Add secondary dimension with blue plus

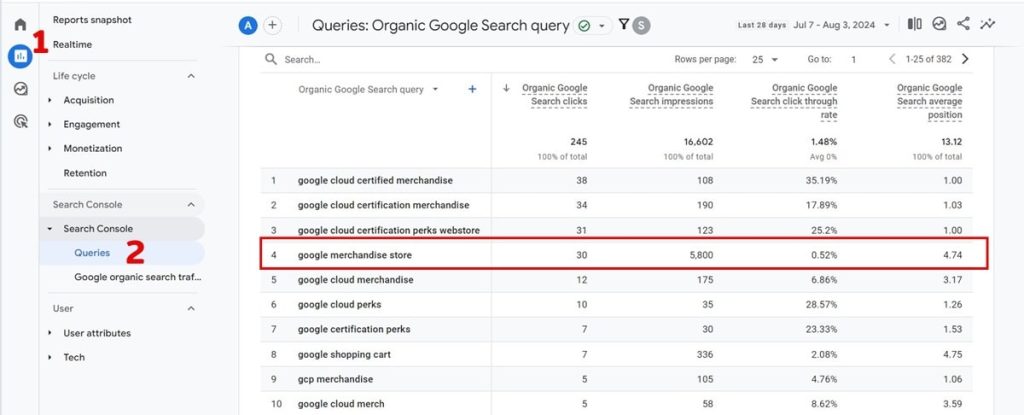tap(472, 90)
